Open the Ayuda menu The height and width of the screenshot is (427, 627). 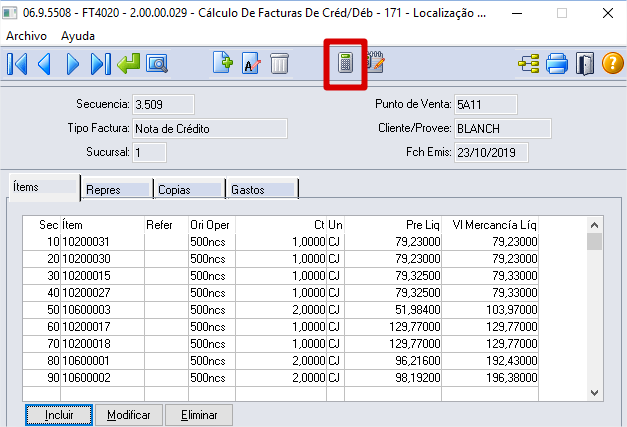pyautogui.click(x=78, y=36)
